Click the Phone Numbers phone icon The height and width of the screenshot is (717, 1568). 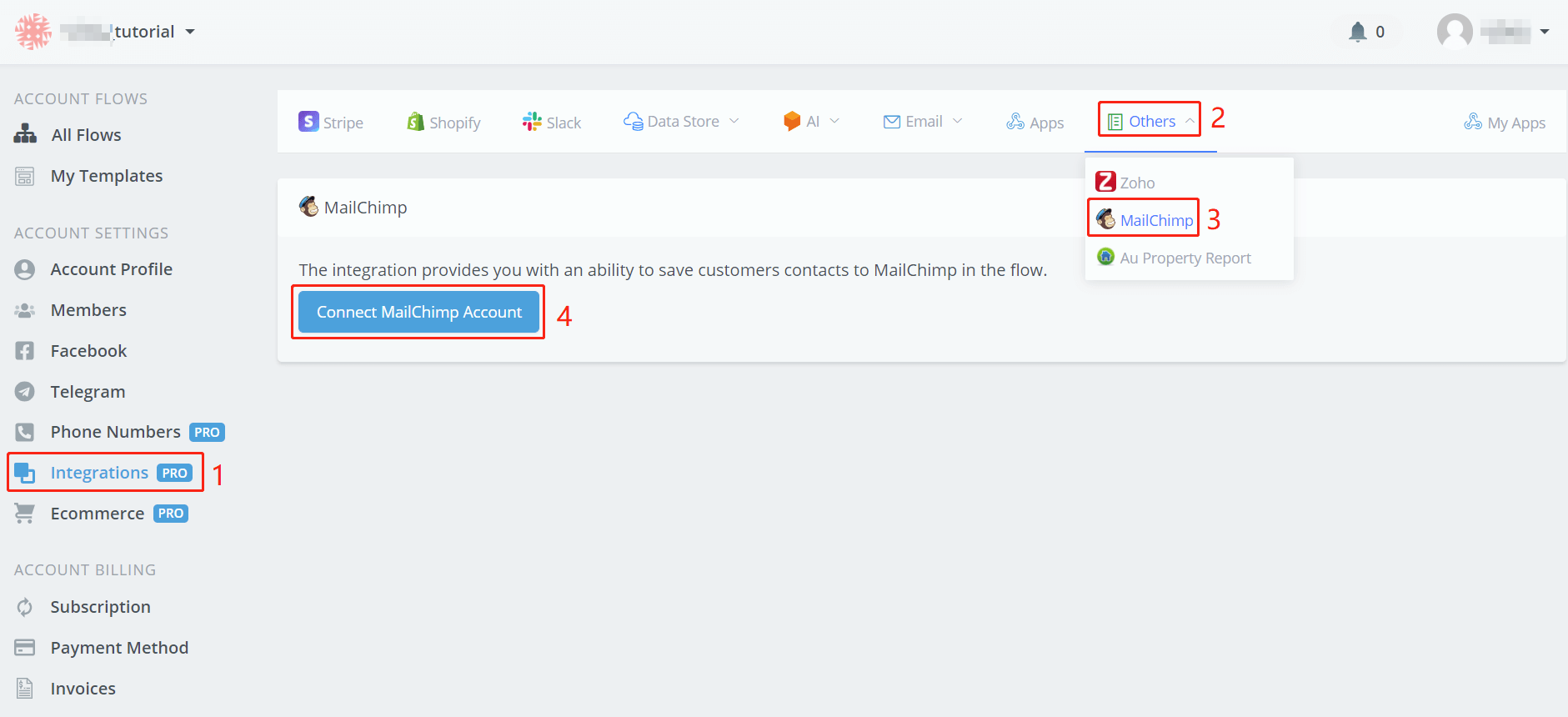pos(25,432)
